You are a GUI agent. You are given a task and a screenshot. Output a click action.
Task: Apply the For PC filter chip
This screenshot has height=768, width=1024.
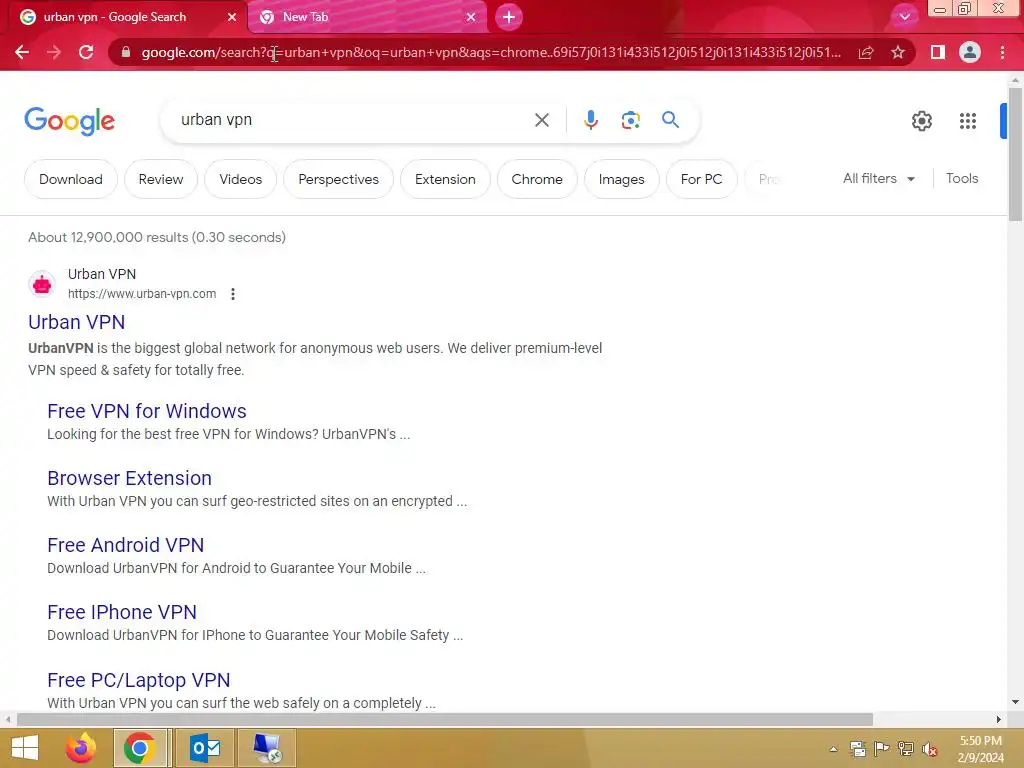pyautogui.click(x=701, y=179)
